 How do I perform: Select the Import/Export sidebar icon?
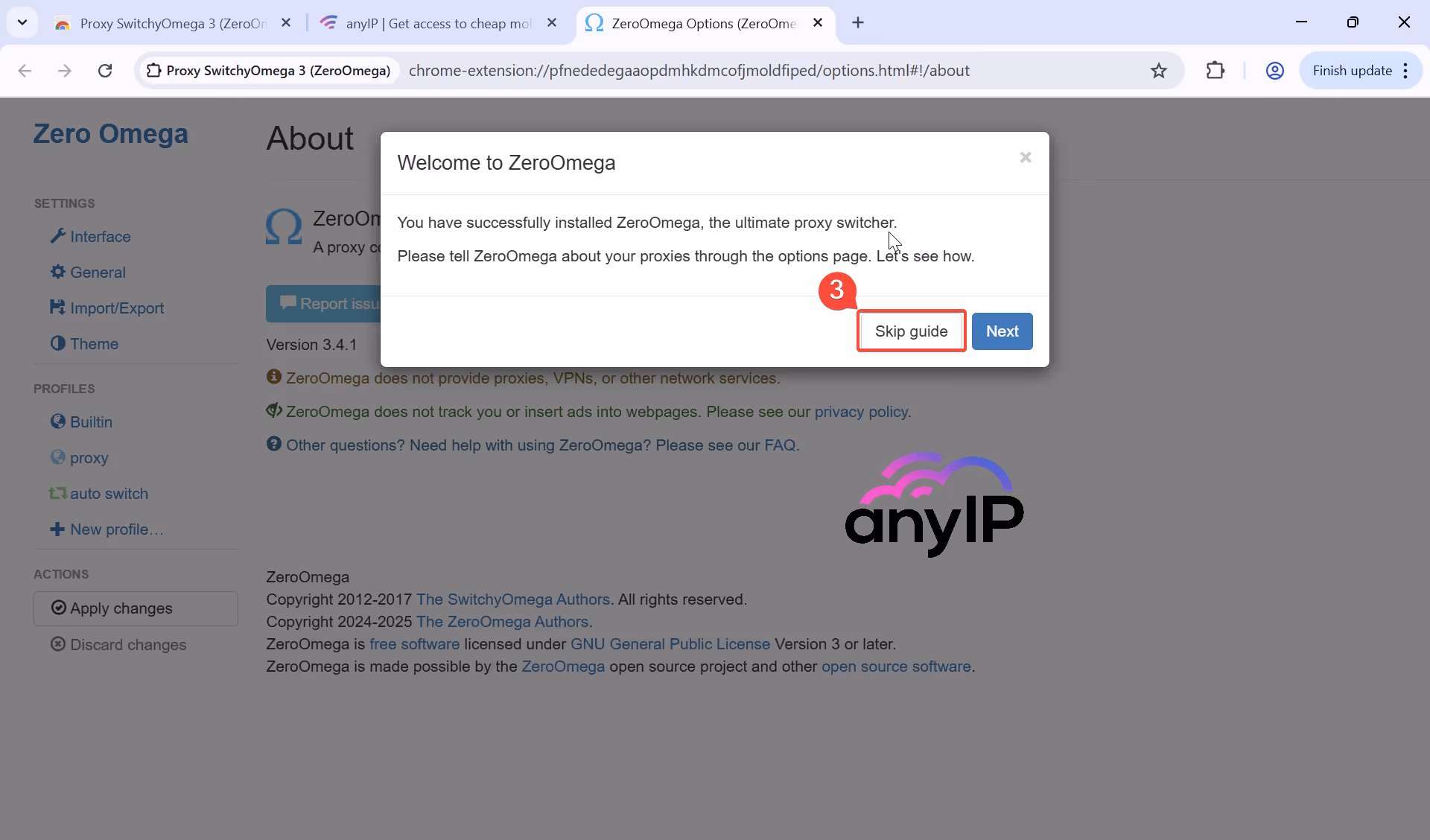pyautogui.click(x=57, y=308)
